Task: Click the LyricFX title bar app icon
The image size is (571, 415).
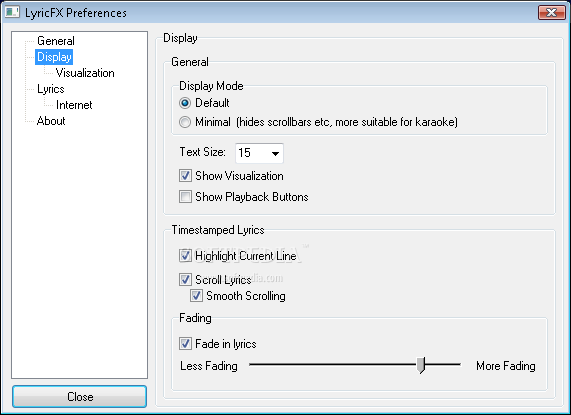Action: pyautogui.click(x=12, y=12)
